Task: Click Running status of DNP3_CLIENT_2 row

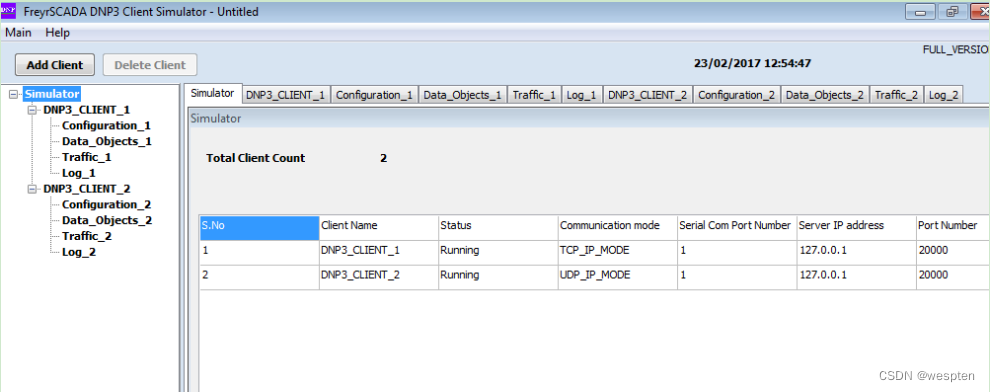Action: [498, 277]
